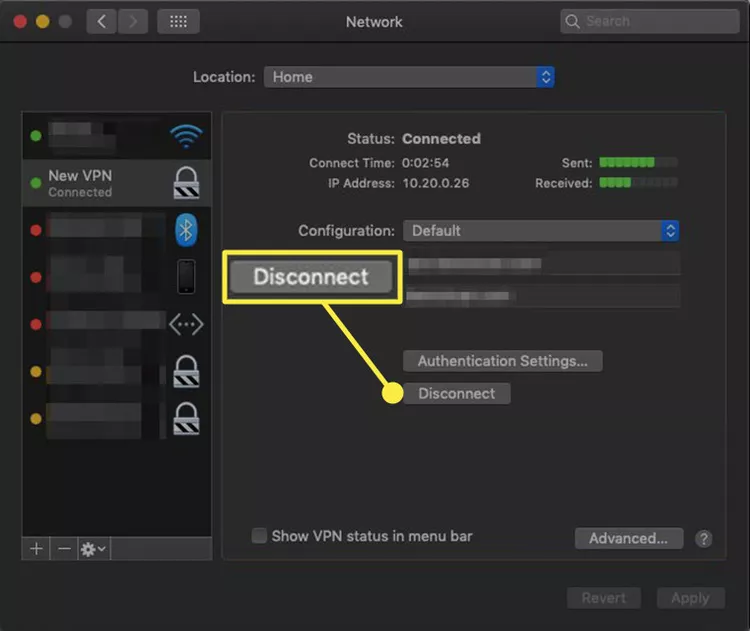Click the IP address 10.20.0.26
This screenshot has height=631, width=750.
coord(436,183)
